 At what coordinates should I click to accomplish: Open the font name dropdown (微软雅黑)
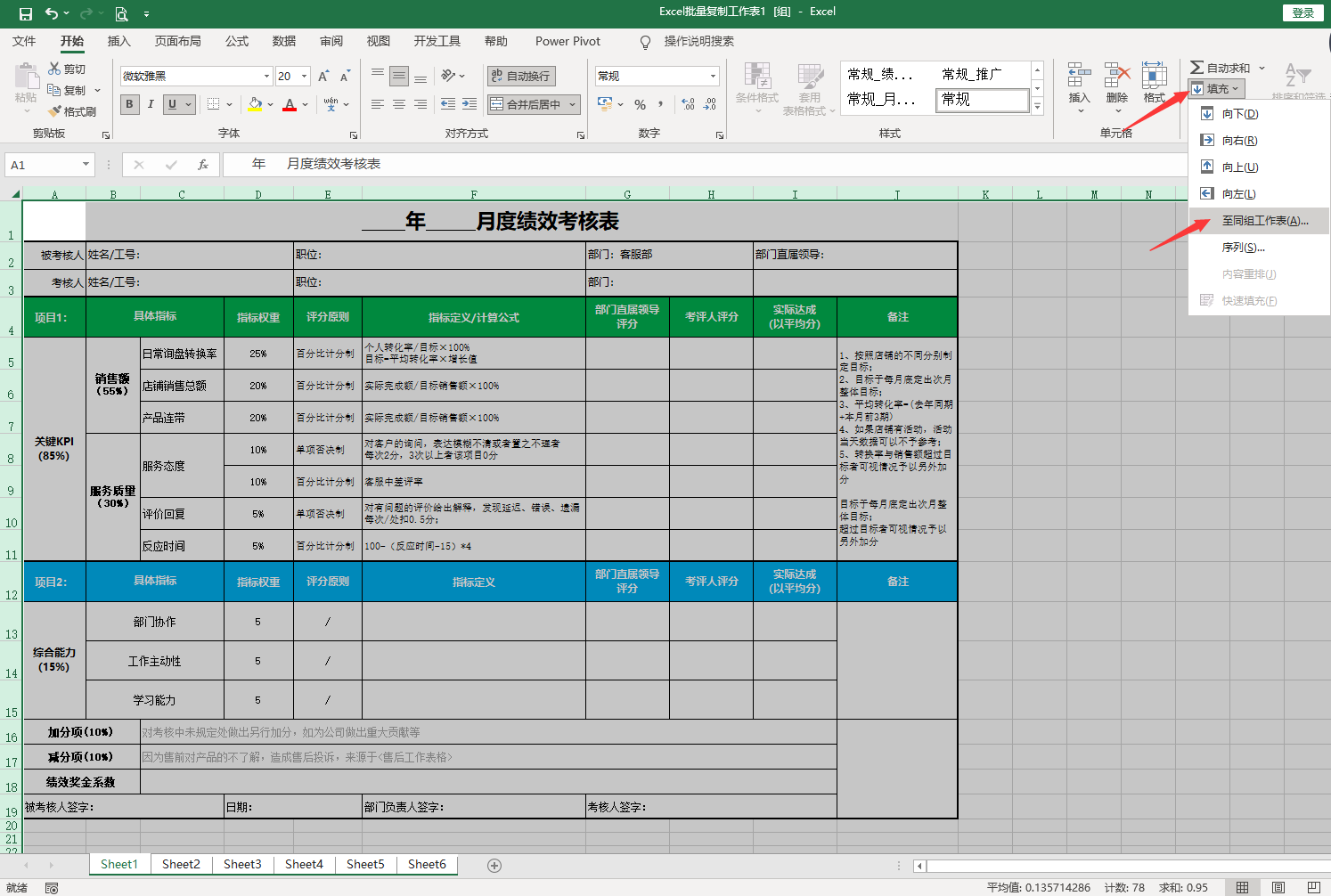266,77
